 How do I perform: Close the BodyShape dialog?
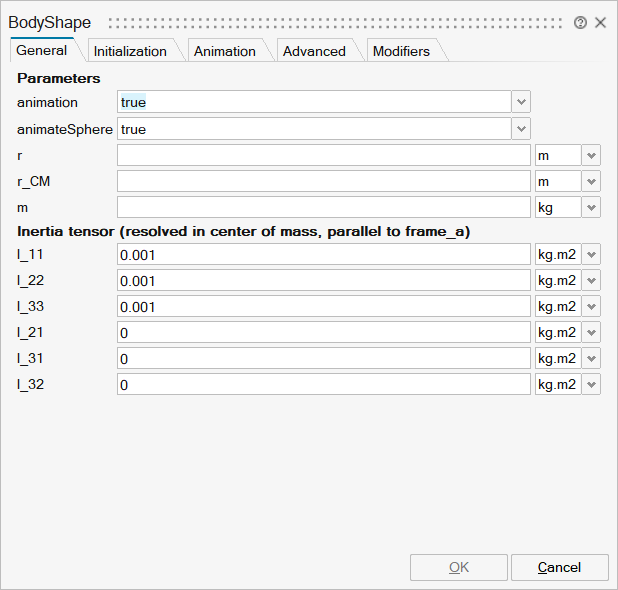[x=600, y=22]
